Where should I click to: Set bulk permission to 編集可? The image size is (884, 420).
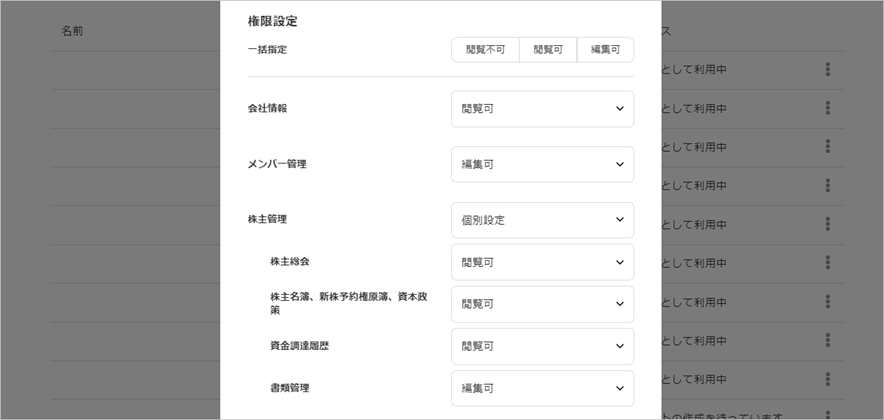tap(605, 50)
